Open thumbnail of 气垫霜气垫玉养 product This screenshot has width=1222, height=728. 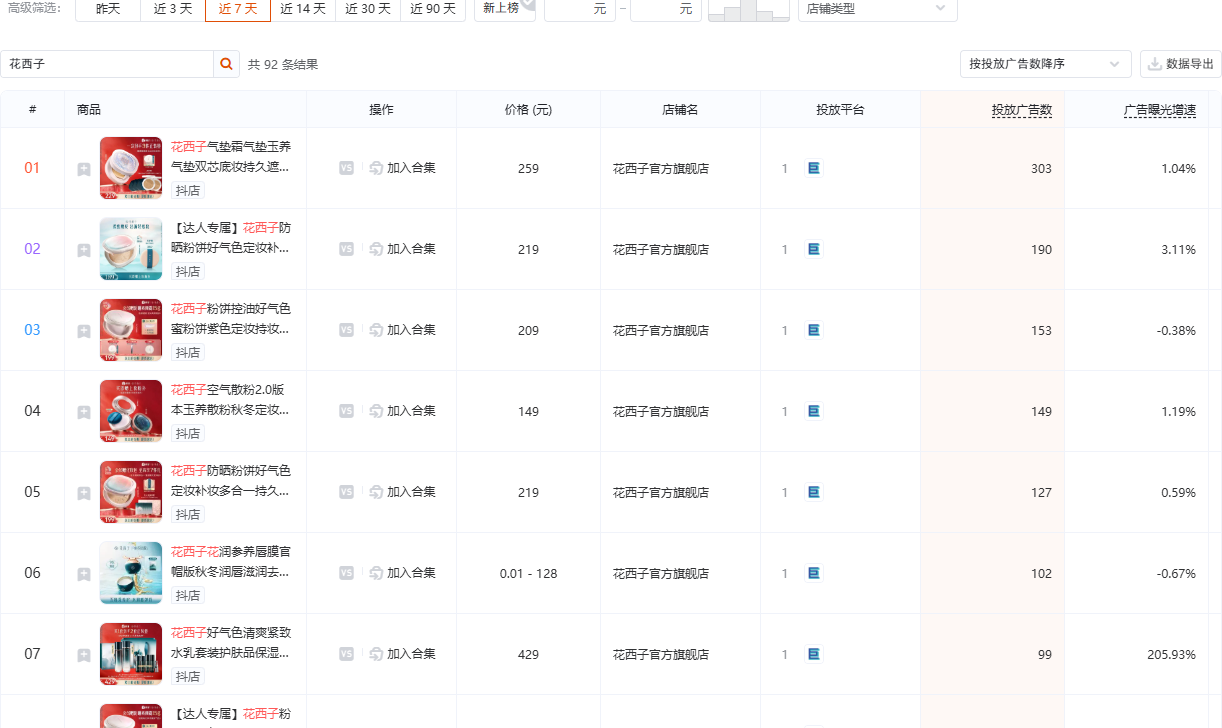coord(131,168)
